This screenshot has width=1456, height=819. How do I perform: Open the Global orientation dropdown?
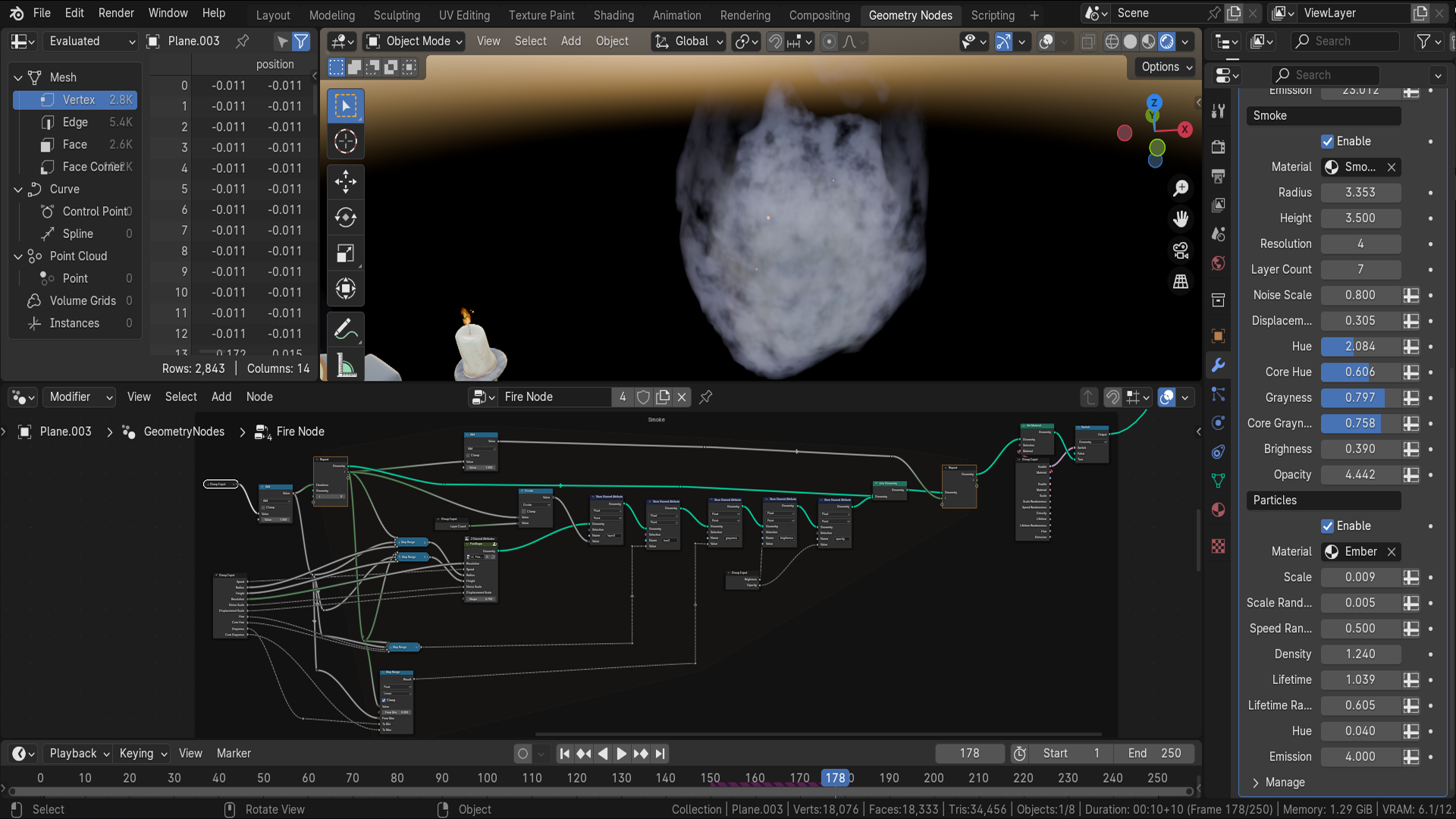689,42
